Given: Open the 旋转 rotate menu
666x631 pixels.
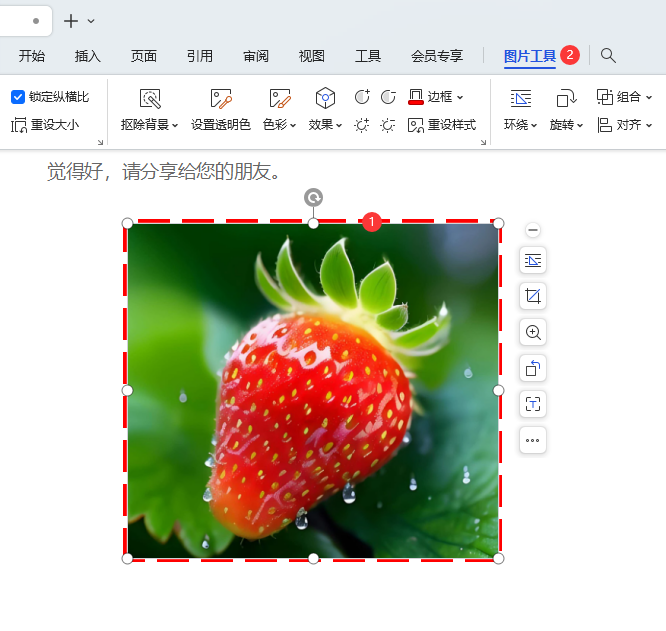Looking at the screenshot, I should (566, 110).
